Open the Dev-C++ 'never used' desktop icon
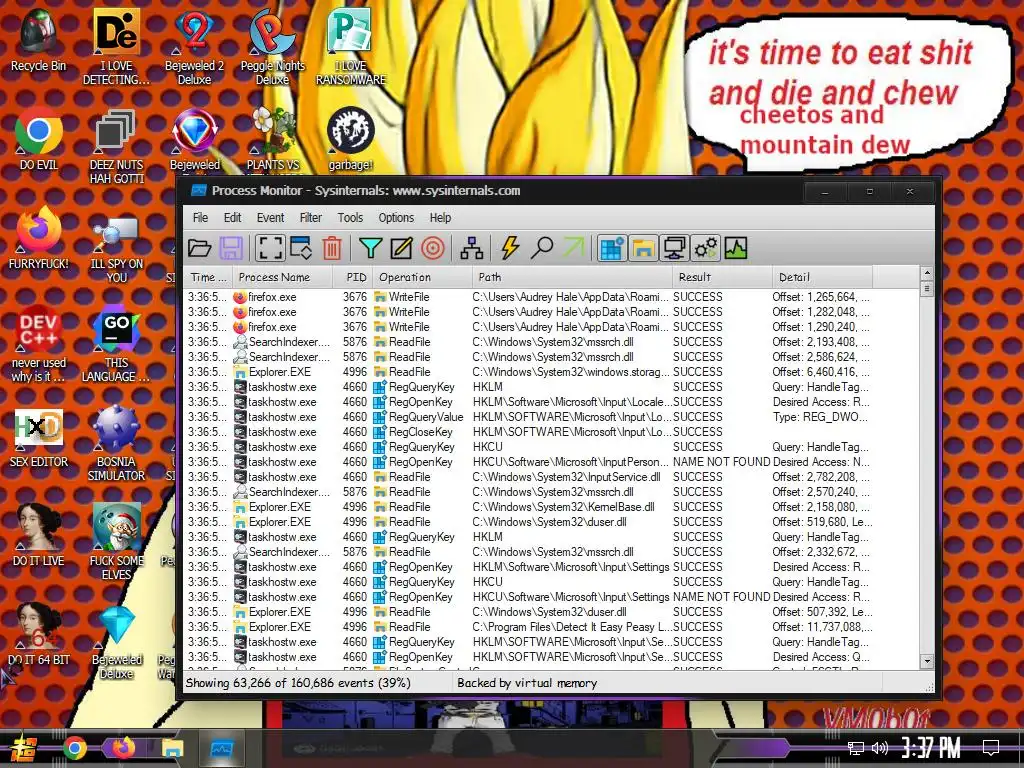 click(x=39, y=344)
